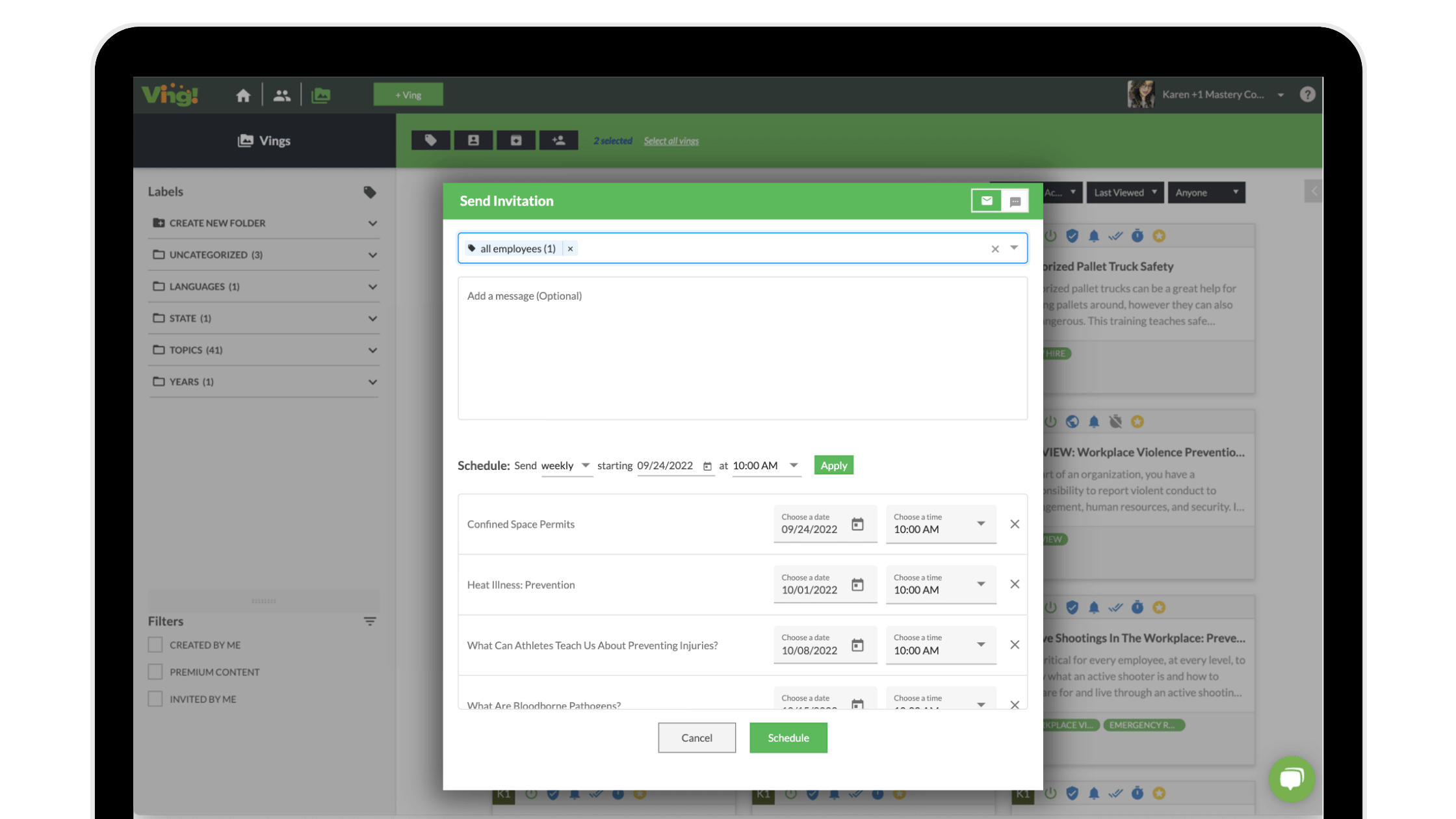The width and height of the screenshot is (1456, 819).
Task: Click the archive icon in the toolbar
Action: pyautogui.click(x=515, y=140)
